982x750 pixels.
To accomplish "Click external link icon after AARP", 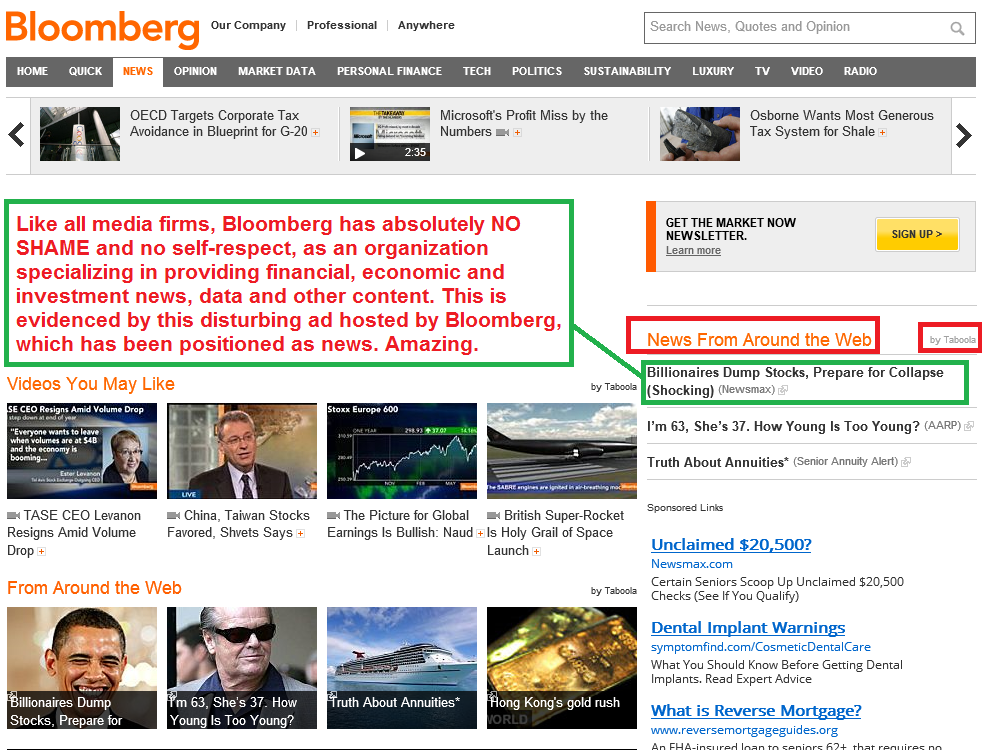I will [969, 426].
